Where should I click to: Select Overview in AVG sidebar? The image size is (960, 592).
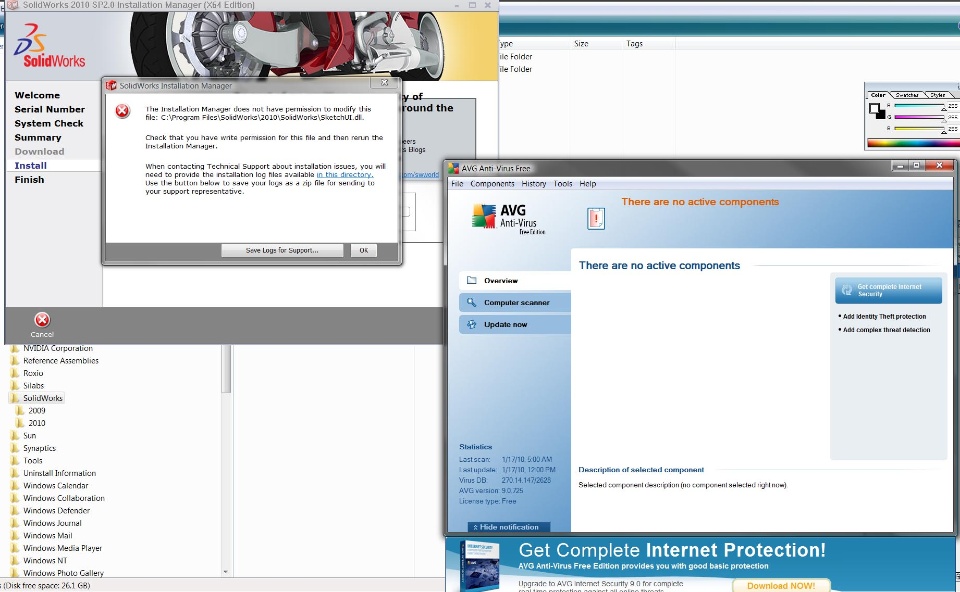[x=515, y=280]
